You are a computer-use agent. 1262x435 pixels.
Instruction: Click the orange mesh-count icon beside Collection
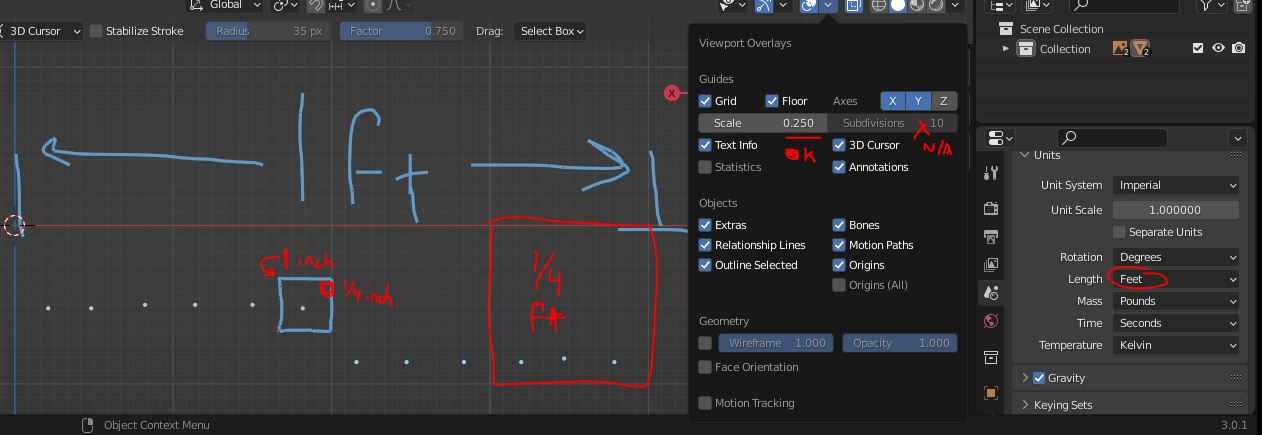(x=1142, y=48)
